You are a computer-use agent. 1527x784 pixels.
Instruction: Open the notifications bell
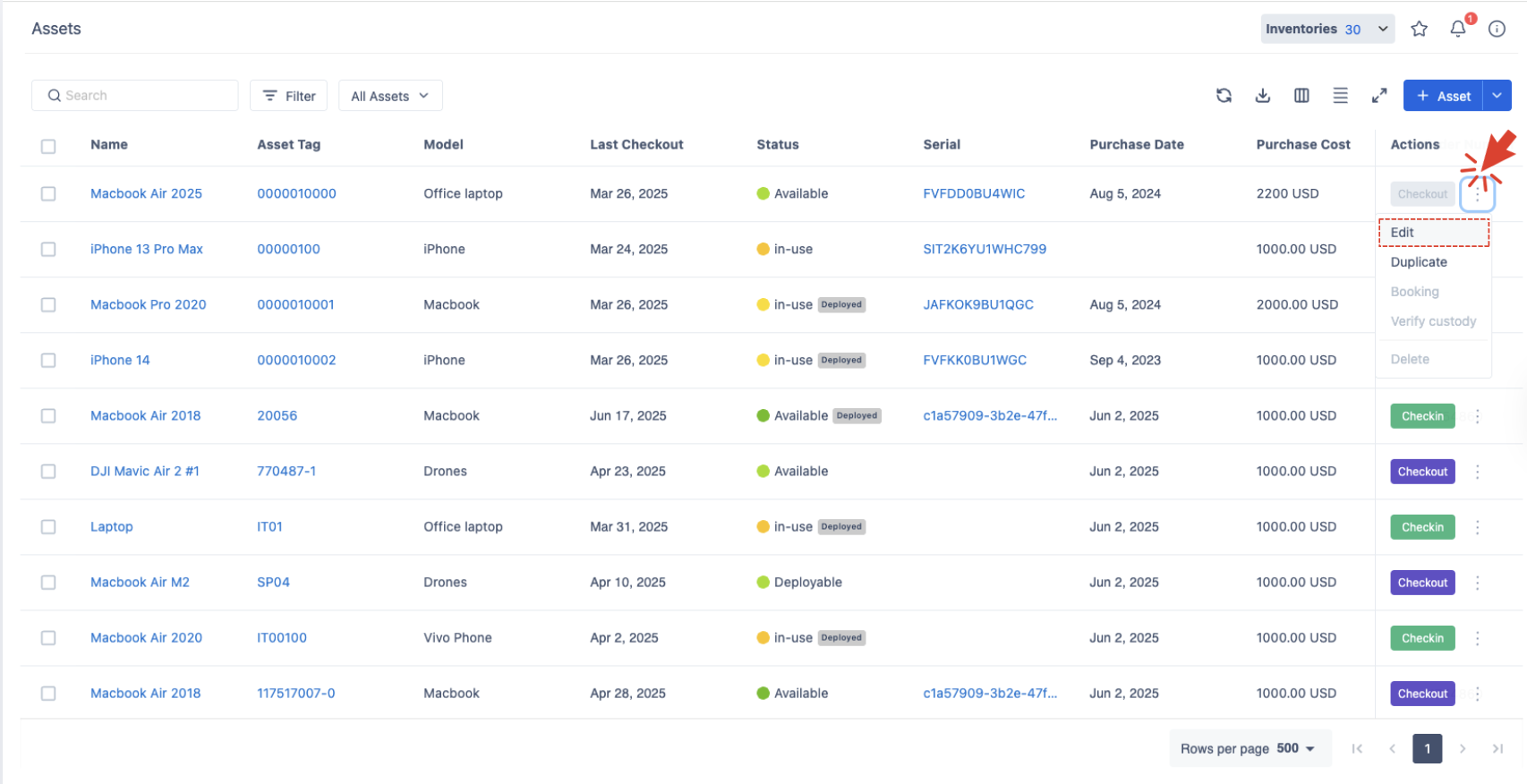(x=1458, y=30)
